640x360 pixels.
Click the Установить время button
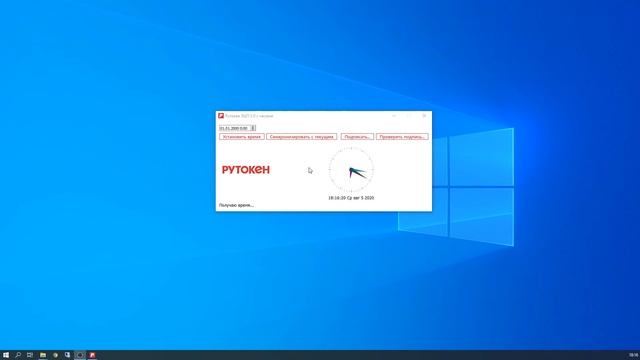242,137
